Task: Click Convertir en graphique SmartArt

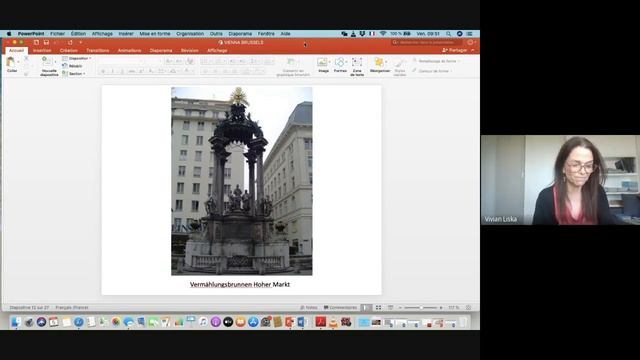Action: click(293, 62)
